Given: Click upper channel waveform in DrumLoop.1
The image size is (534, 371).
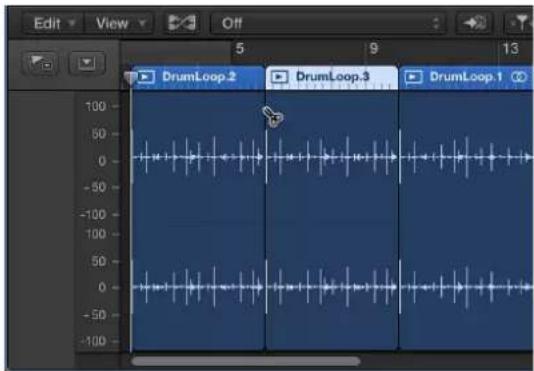Looking at the screenshot, I should pos(466,157).
